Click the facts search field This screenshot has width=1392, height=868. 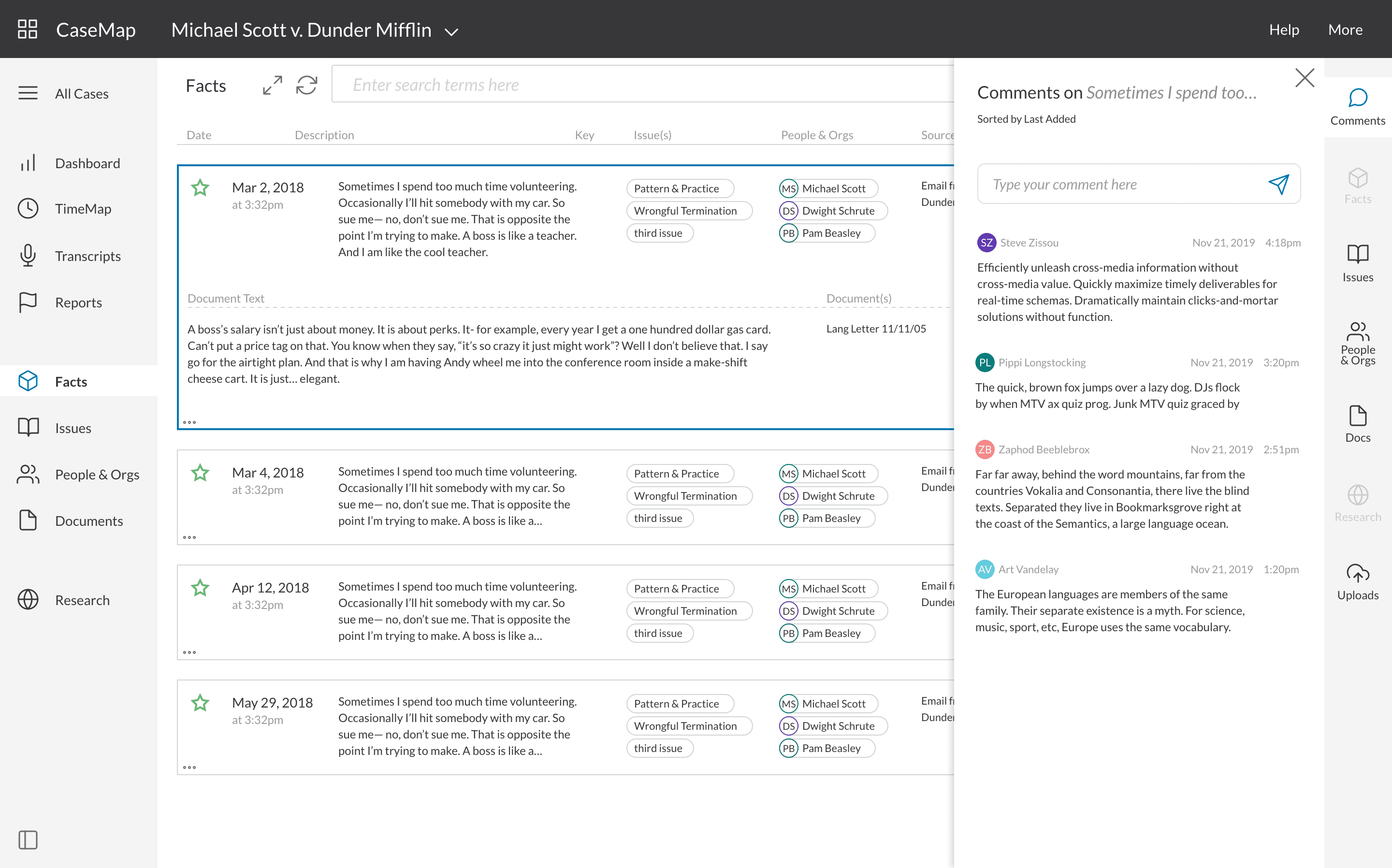643,85
